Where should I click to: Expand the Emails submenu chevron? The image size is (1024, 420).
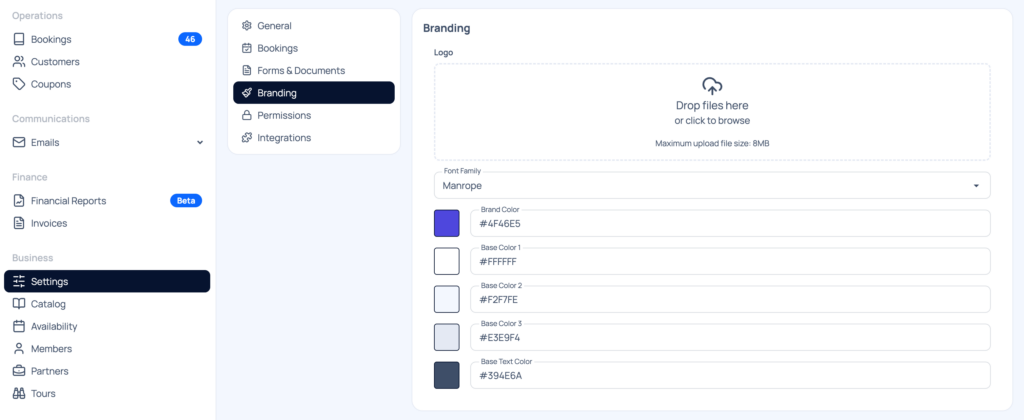pyautogui.click(x=200, y=143)
